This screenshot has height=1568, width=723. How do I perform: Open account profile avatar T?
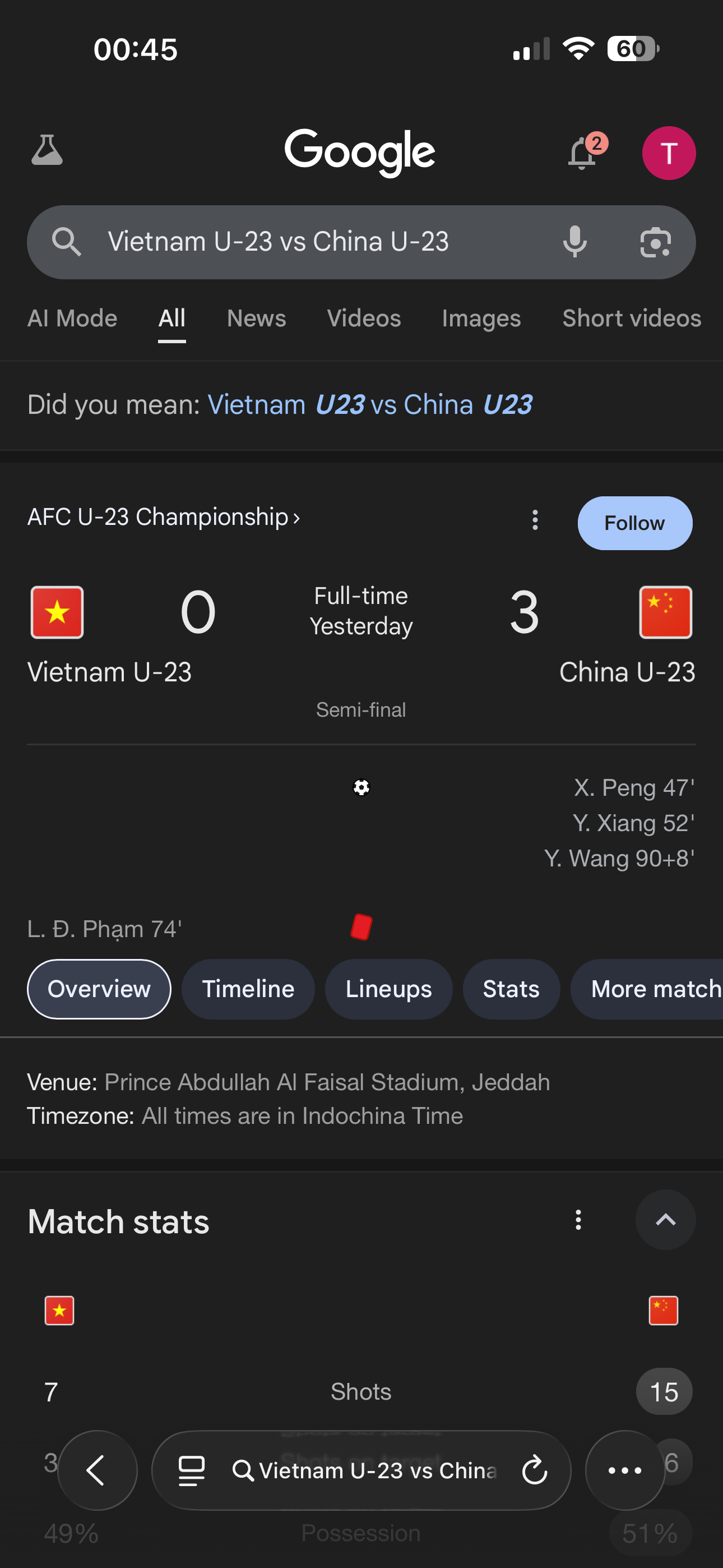(668, 153)
